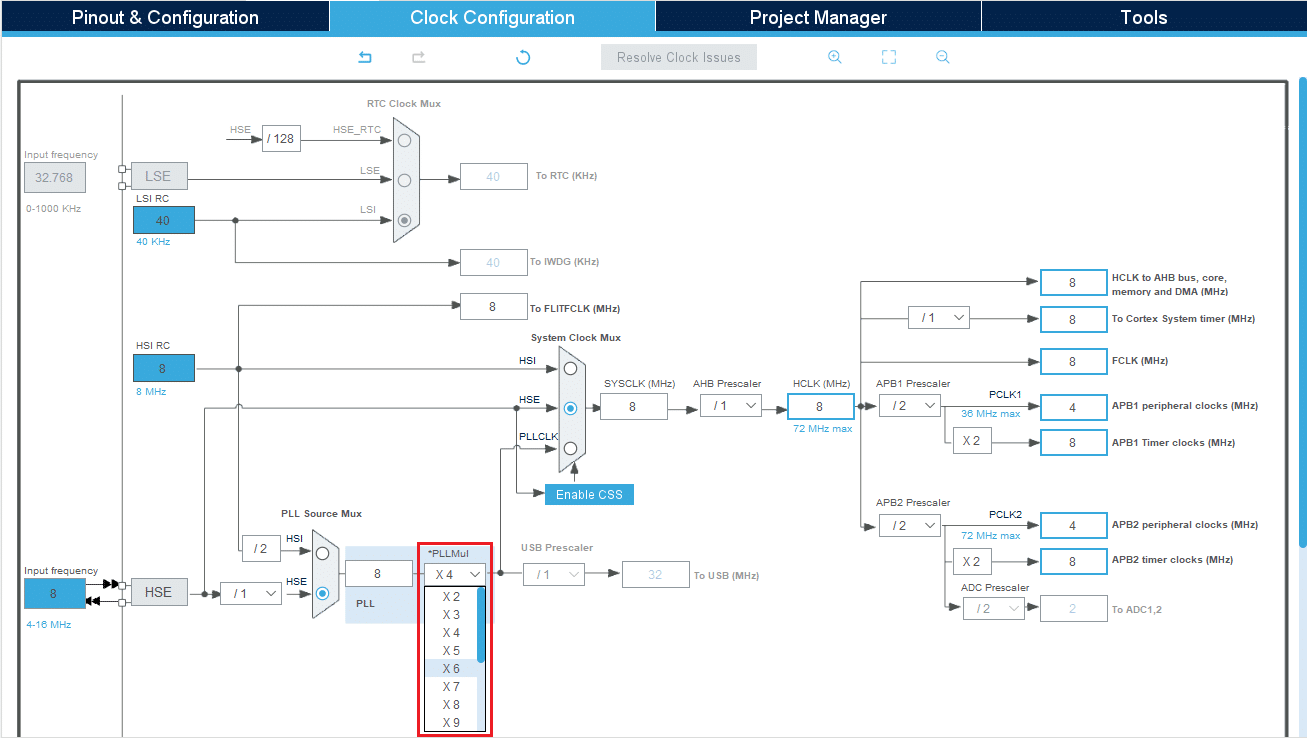Image resolution: width=1307 pixels, height=738 pixels.
Task: Zoom out of clock diagram
Action: pyautogui.click(x=942, y=57)
